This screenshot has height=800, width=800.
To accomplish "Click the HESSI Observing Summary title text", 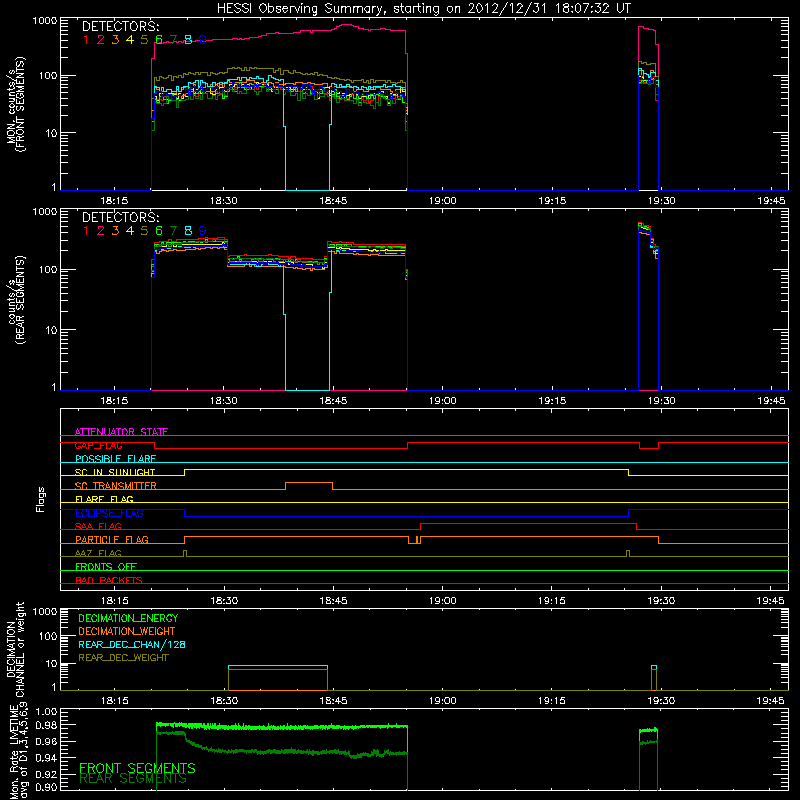I will pyautogui.click(x=424, y=8).
